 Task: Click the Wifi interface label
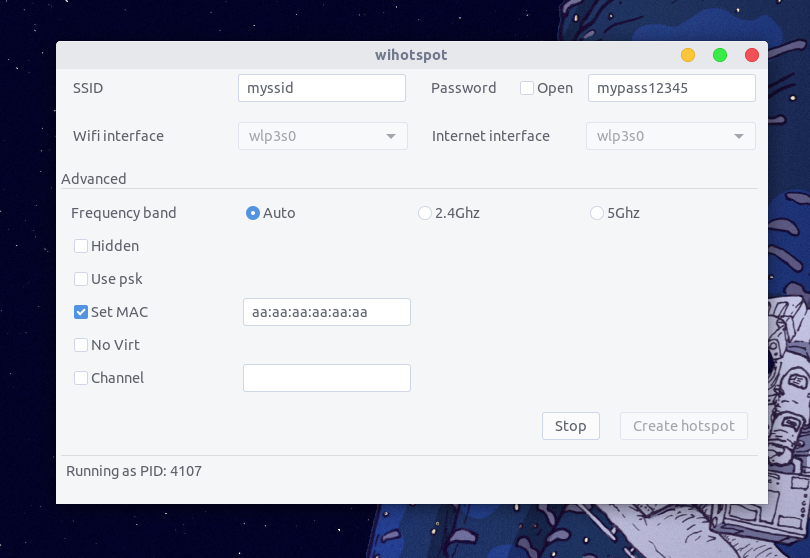[118, 136]
